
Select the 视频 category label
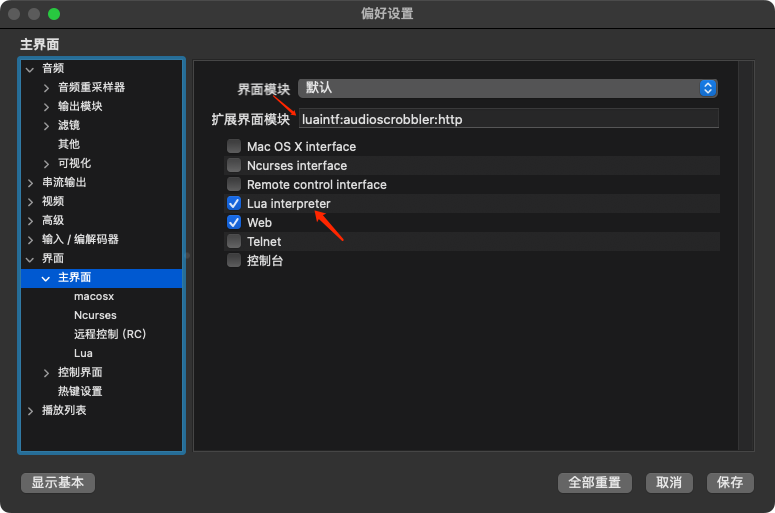53,201
